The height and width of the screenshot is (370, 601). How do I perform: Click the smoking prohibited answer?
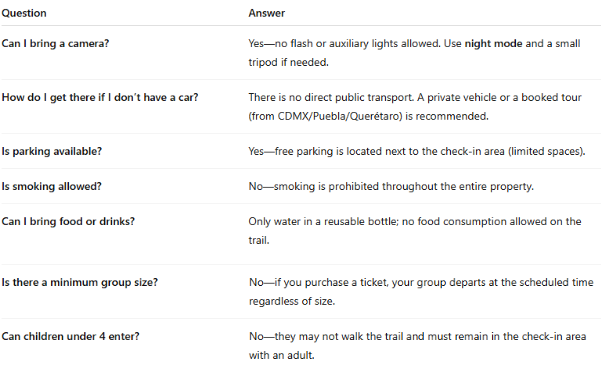click(x=391, y=186)
